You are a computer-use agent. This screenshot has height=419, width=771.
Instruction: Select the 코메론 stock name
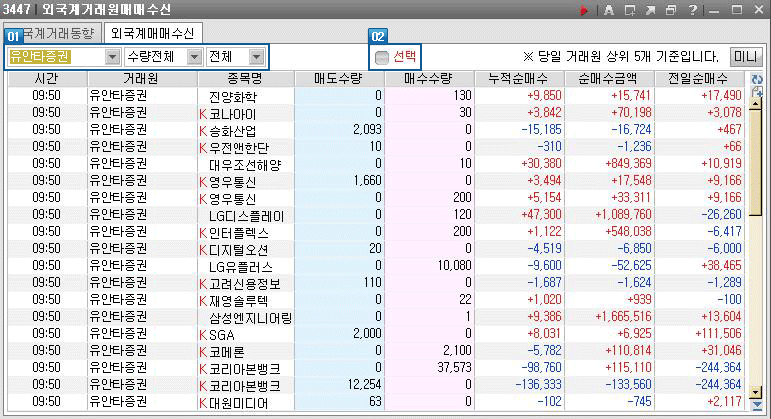tap(227, 352)
